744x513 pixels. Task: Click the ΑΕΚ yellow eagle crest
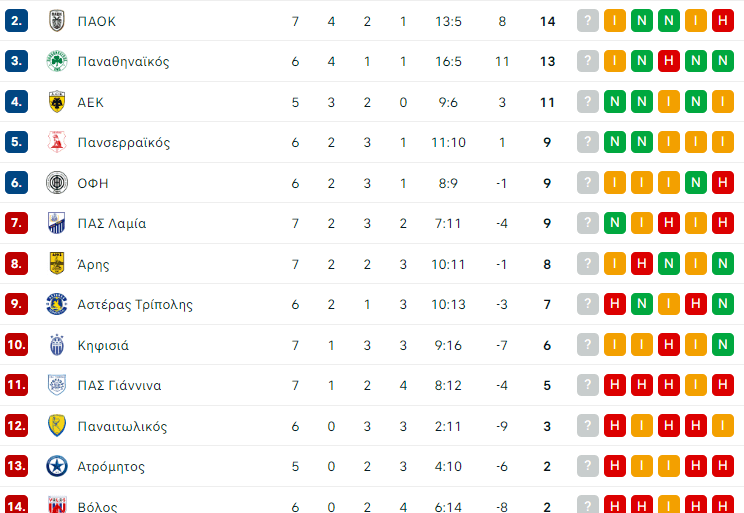[x=56, y=102]
